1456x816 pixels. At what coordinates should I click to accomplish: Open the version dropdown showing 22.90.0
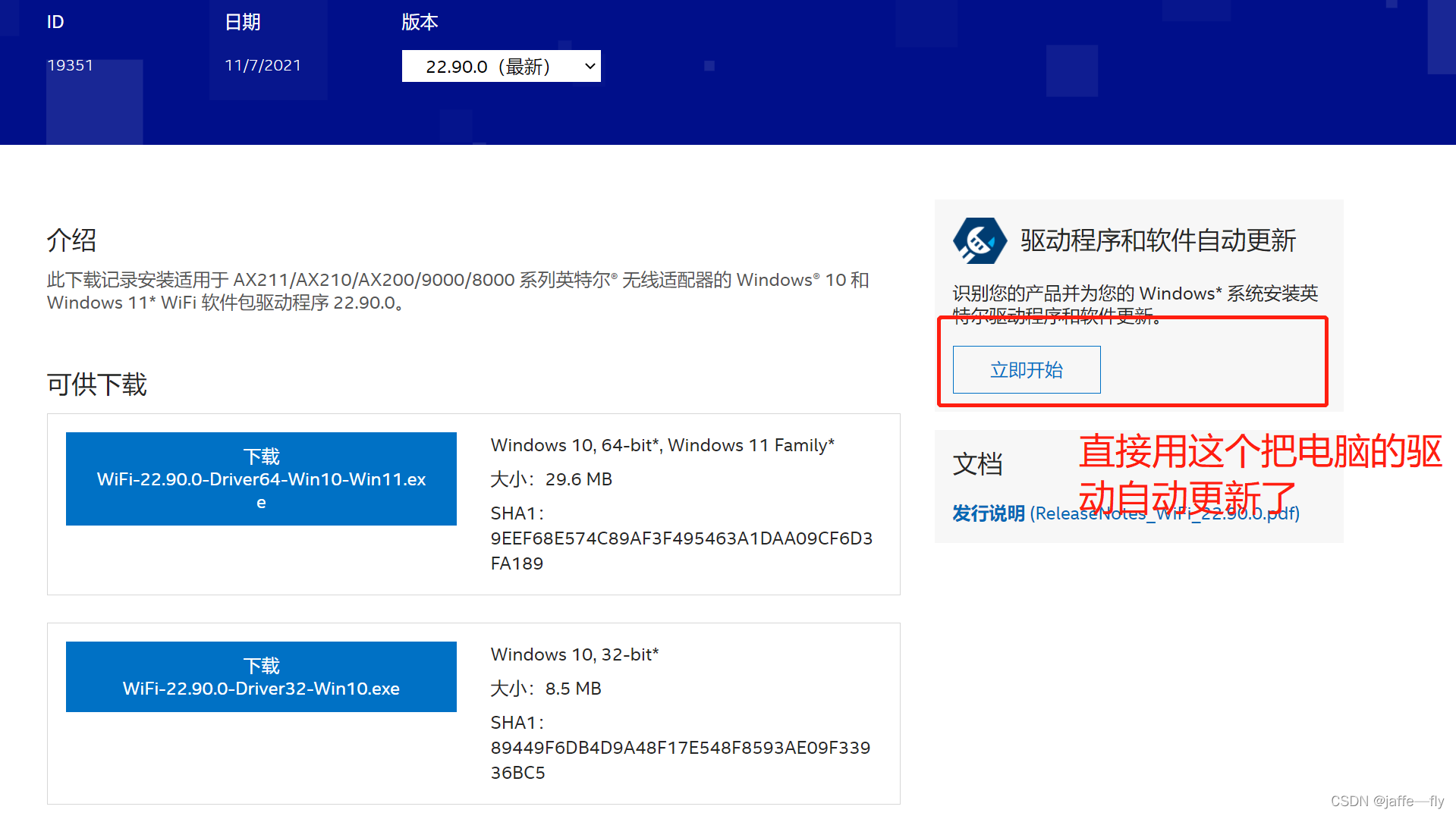[x=501, y=66]
